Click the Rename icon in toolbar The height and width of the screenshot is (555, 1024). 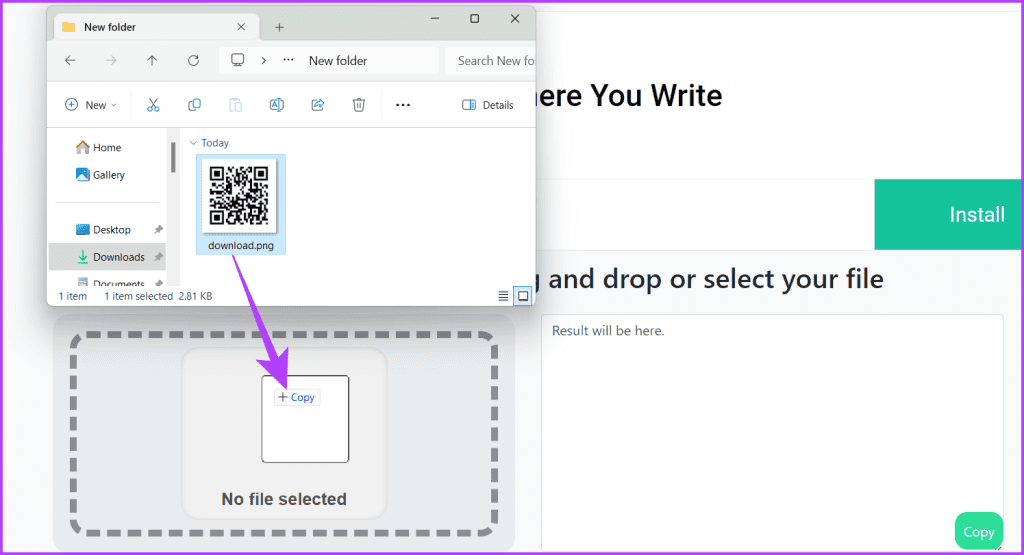[x=277, y=105]
